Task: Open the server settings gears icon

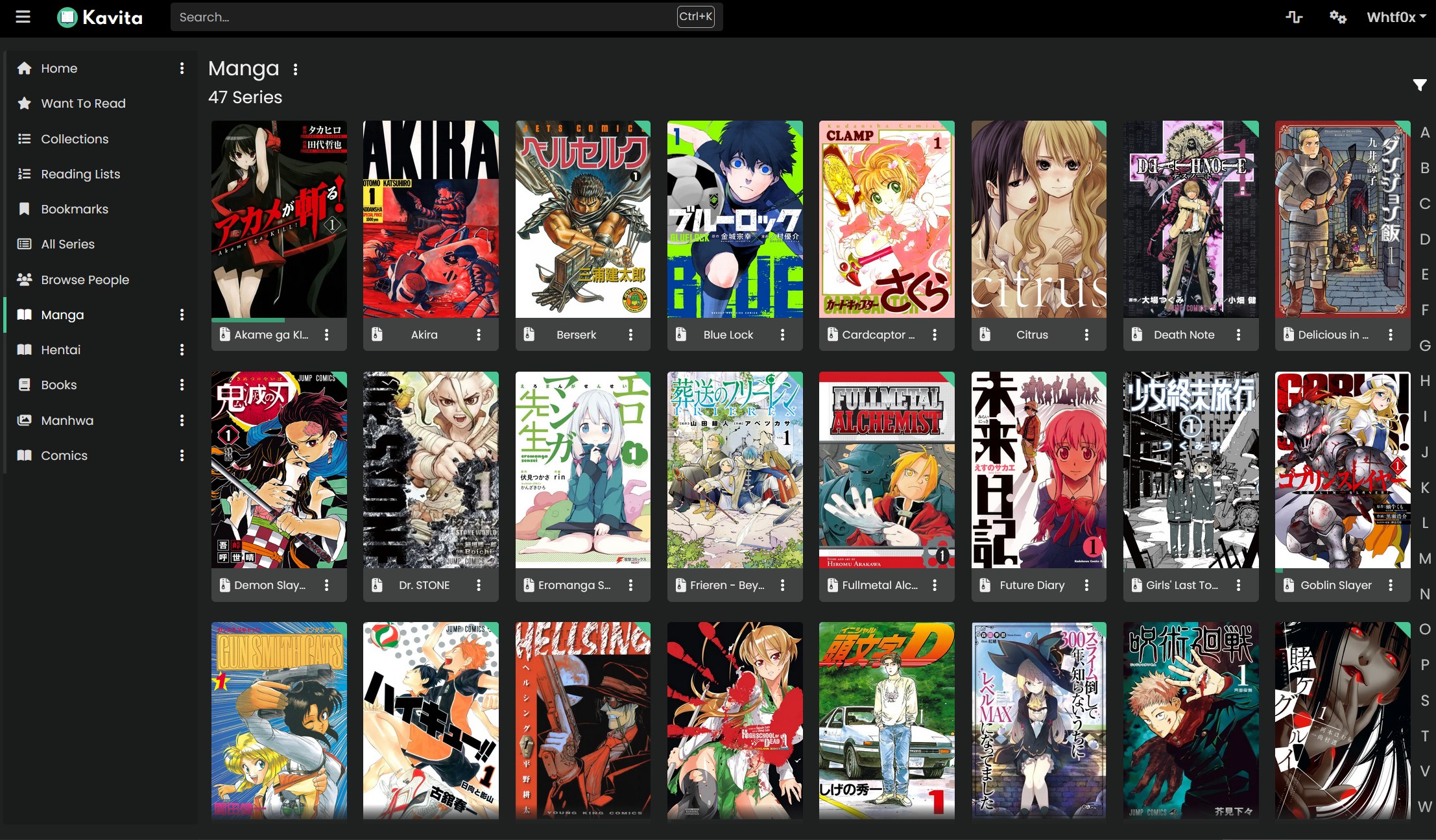Action: pyautogui.click(x=1337, y=17)
